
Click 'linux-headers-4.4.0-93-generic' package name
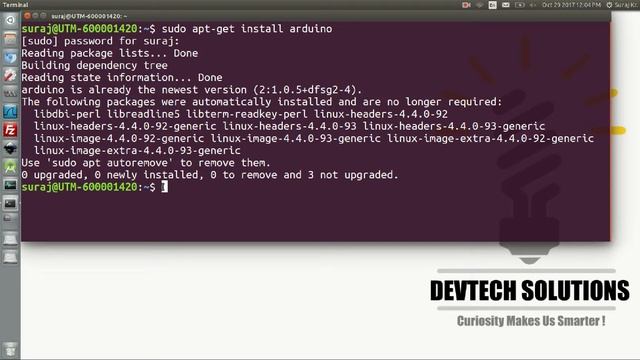454,126
